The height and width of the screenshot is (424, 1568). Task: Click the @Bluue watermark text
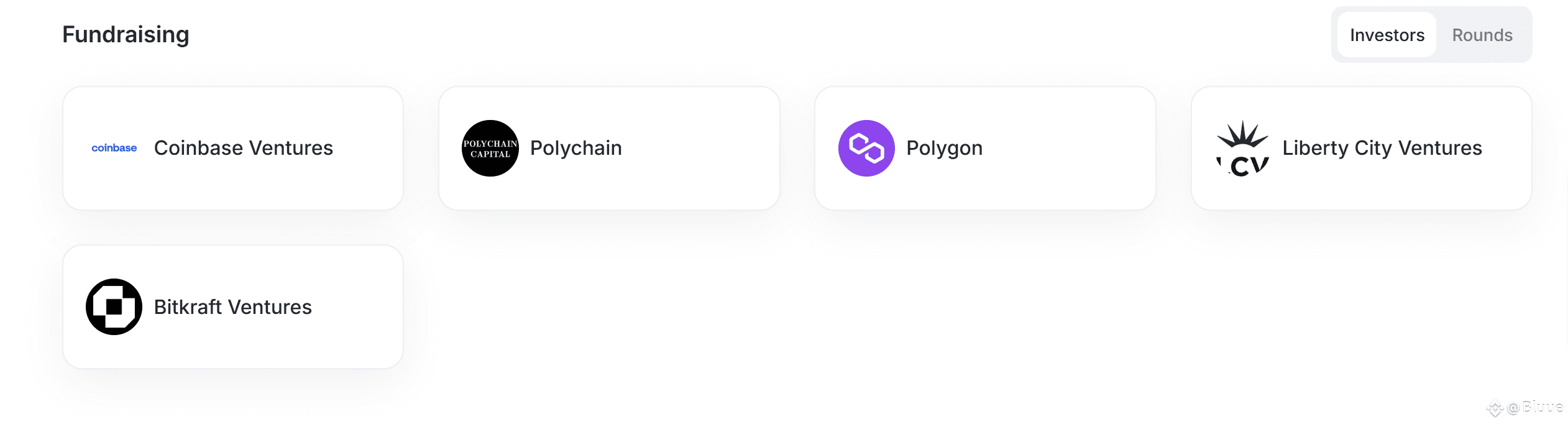click(1535, 407)
